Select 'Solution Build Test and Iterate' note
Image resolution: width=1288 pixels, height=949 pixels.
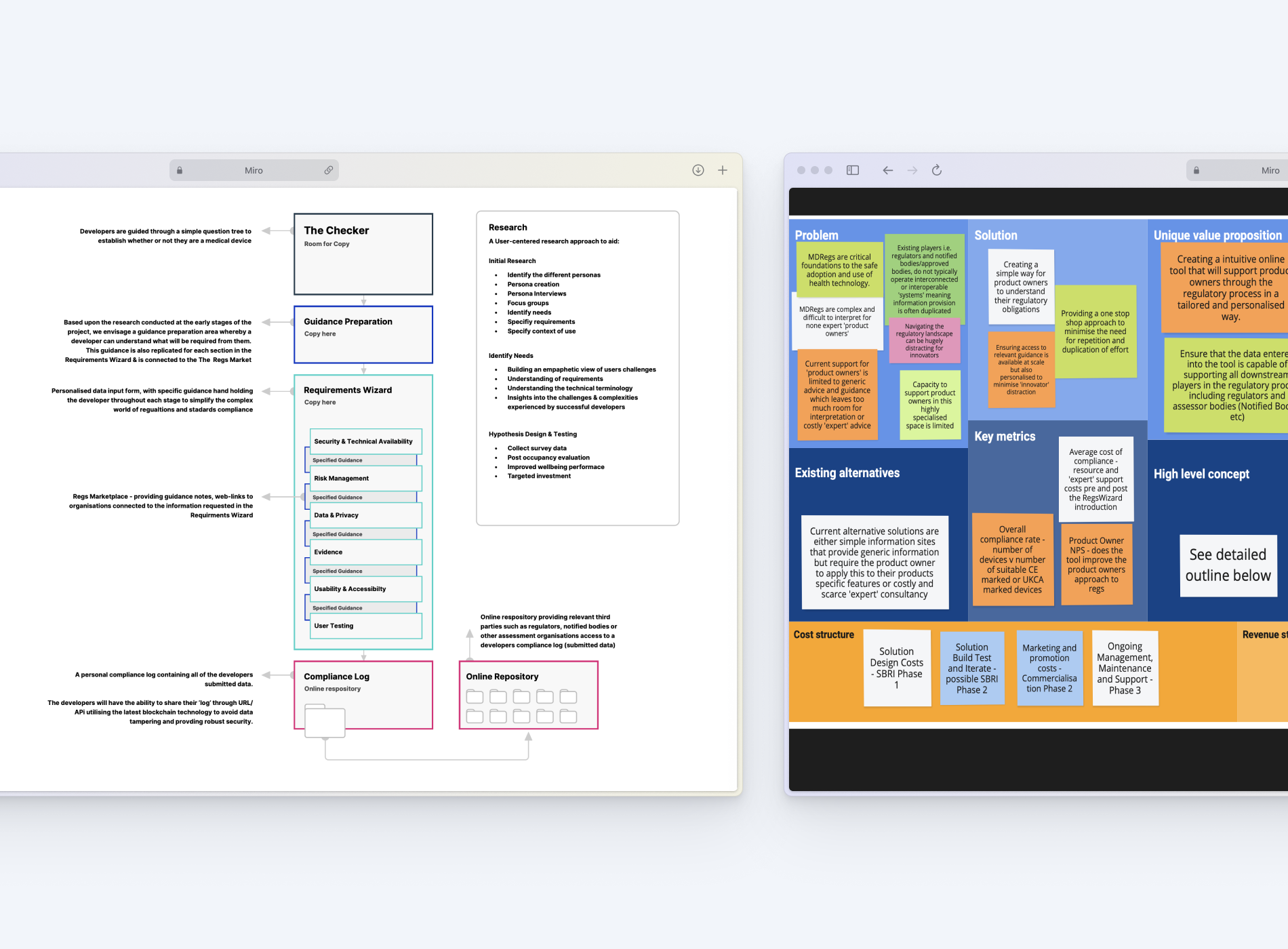(x=972, y=668)
